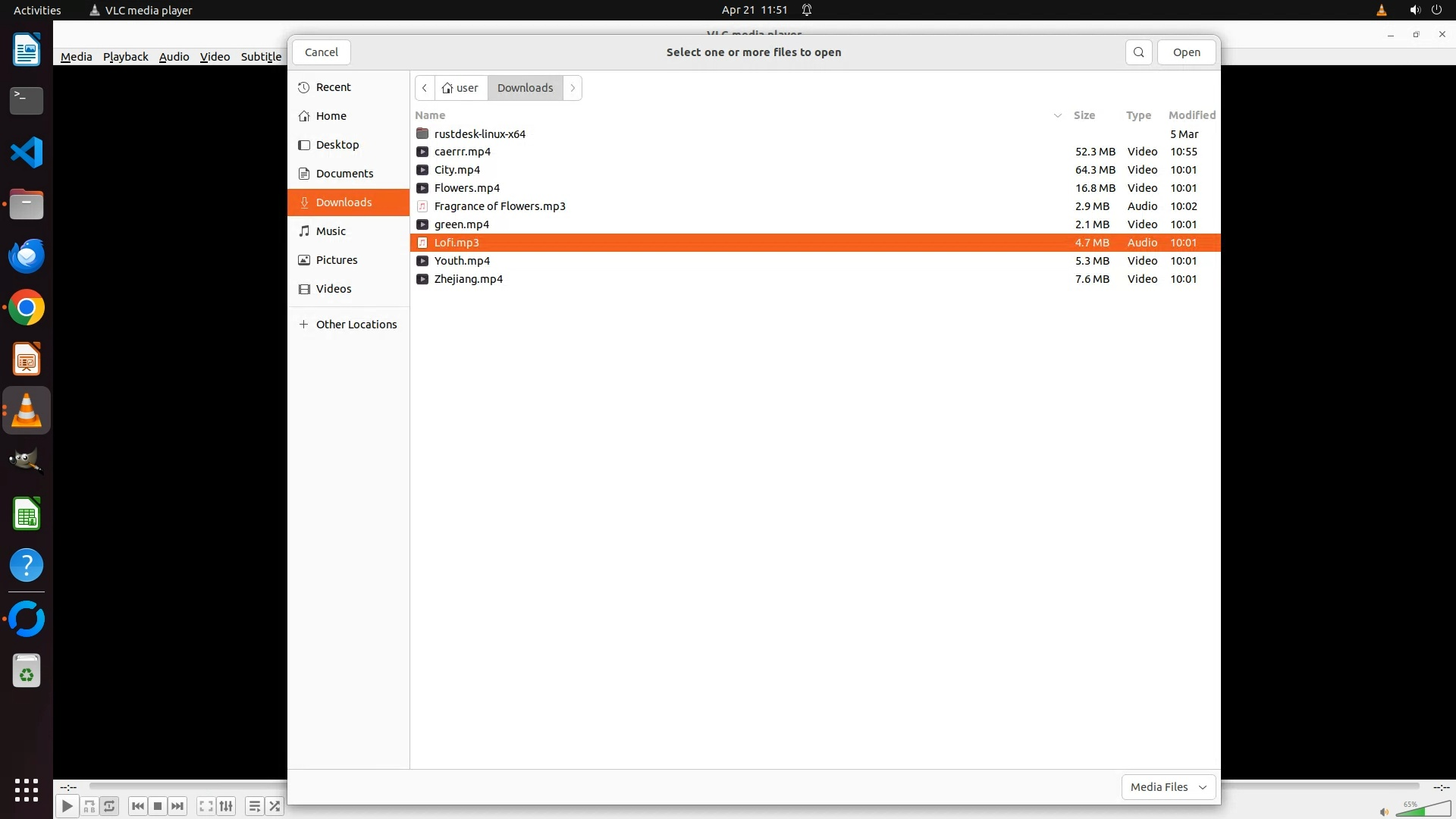Click the fullscreen icon in VLC controls
The width and height of the screenshot is (1456, 819).
(x=206, y=806)
